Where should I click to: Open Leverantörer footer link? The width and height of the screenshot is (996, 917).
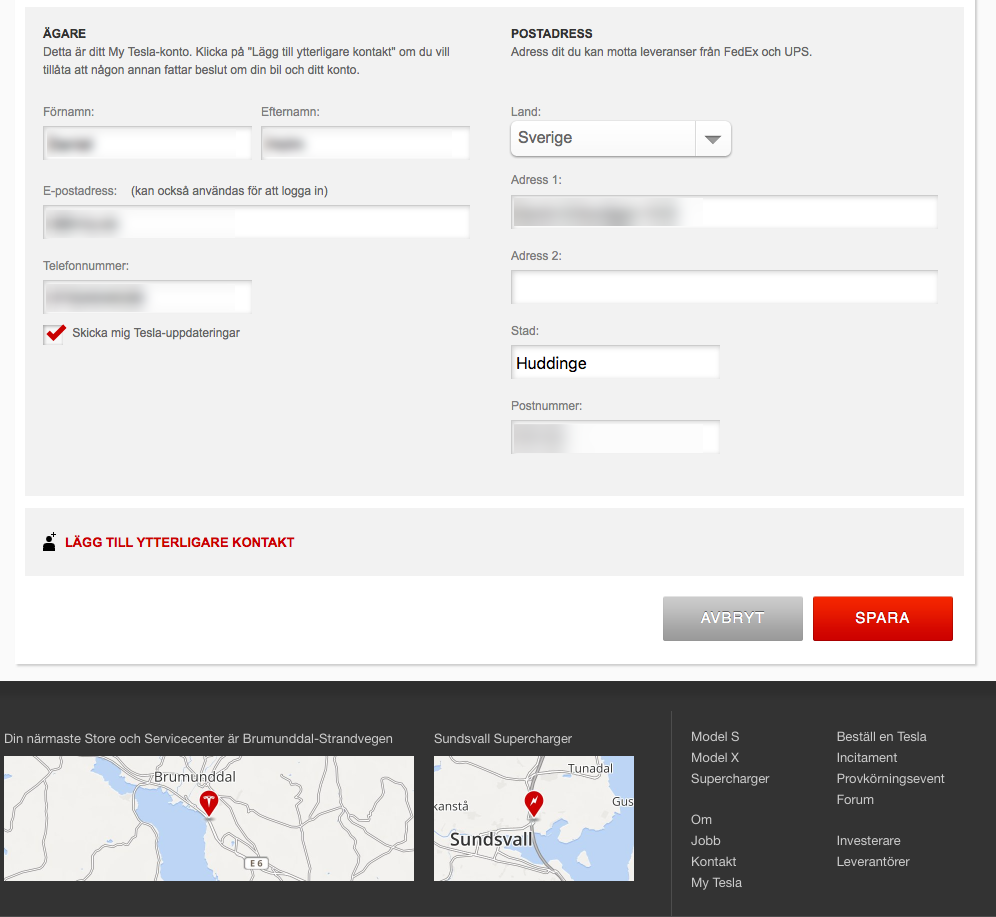click(x=873, y=862)
